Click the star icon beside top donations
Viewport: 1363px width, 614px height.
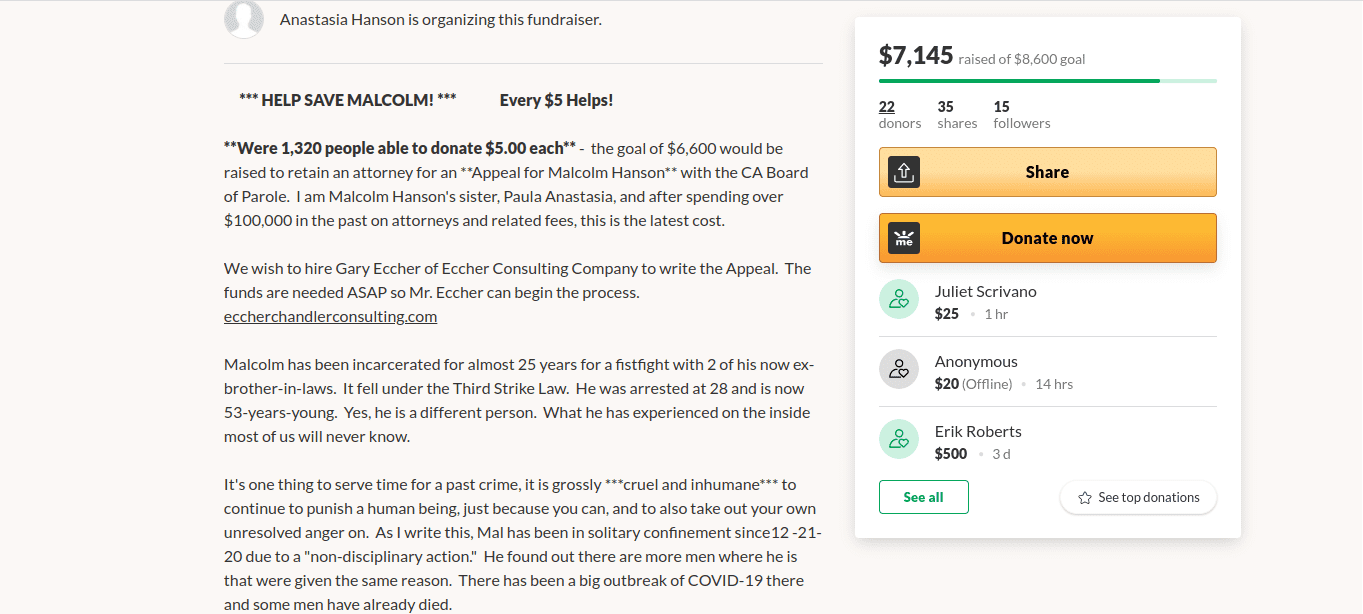pyautogui.click(x=1085, y=498)
